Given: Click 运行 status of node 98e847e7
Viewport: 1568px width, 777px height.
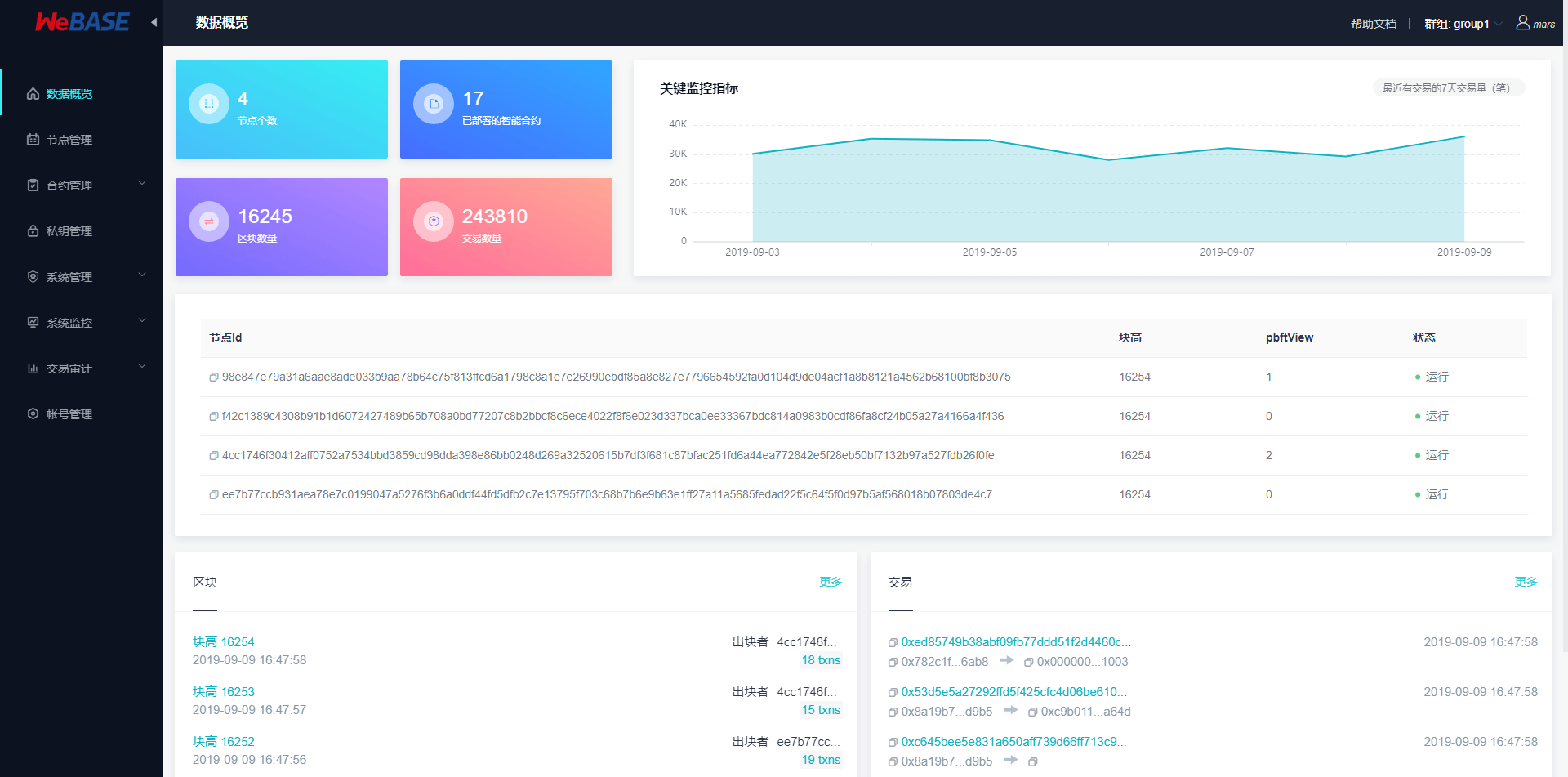Looking at the screenshot, I should pyautogui.click(x=1432, y=377).
